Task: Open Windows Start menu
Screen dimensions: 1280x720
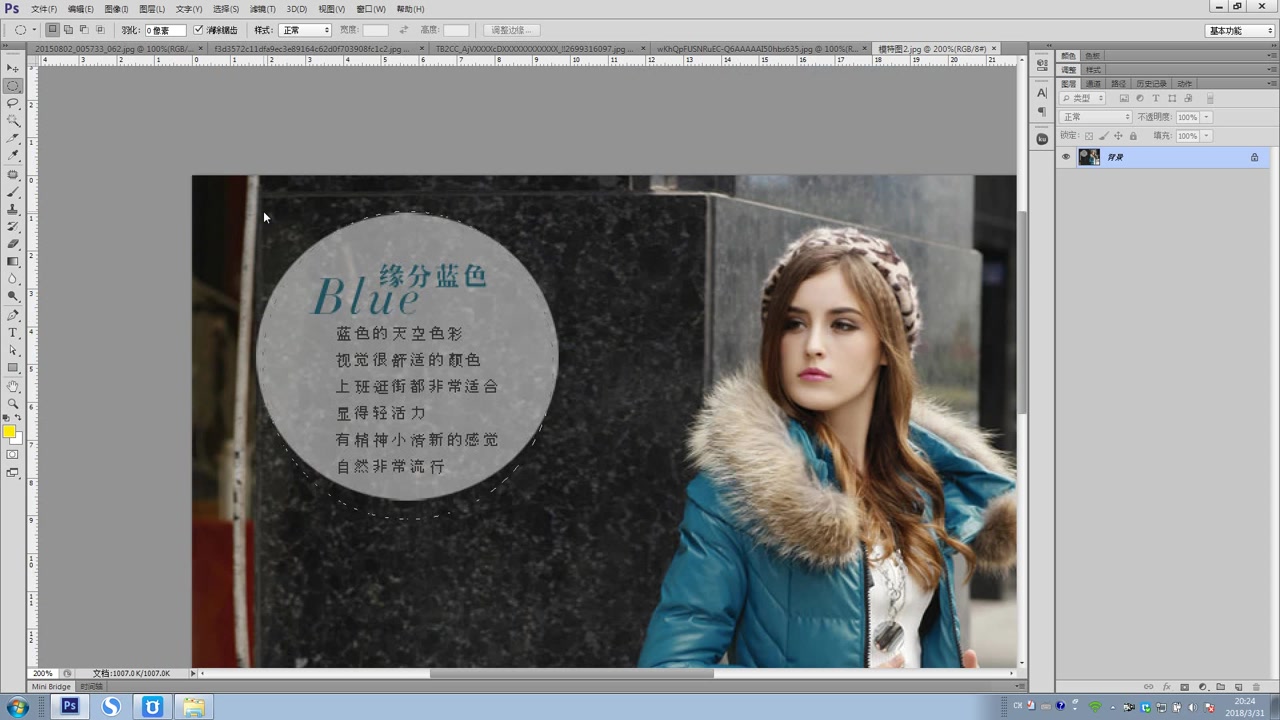Action: [17, 707]
